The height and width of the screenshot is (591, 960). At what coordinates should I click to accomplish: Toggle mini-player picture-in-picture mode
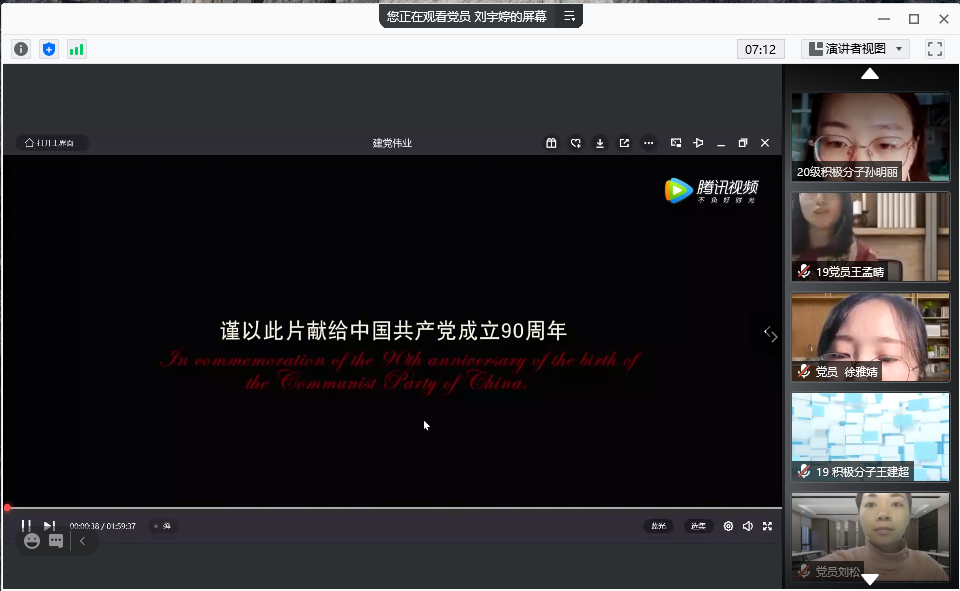tap(676, 143)
